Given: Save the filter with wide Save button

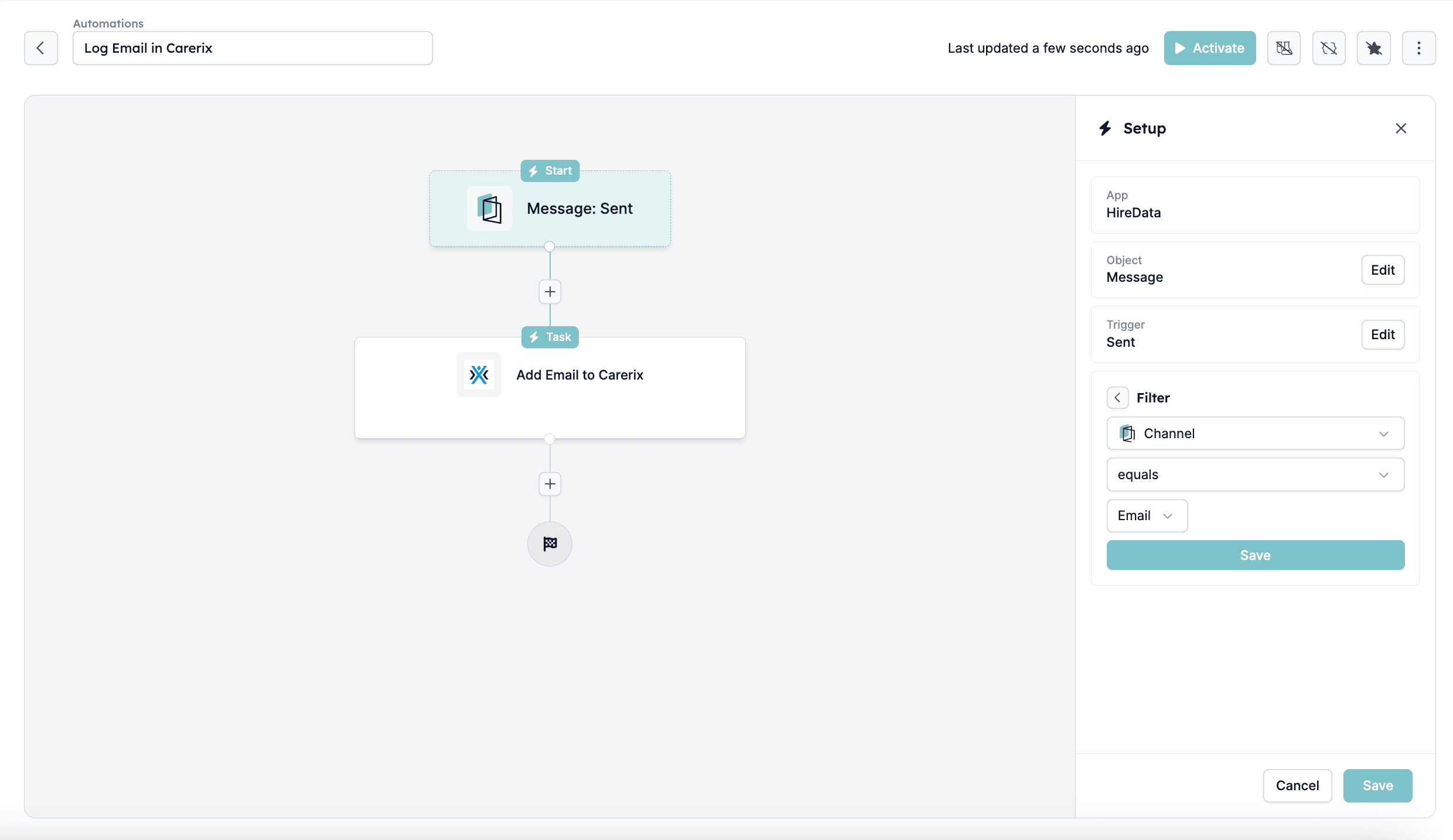Looking at the screenshot, I should pyautogui.click(x=1255, y=555).
